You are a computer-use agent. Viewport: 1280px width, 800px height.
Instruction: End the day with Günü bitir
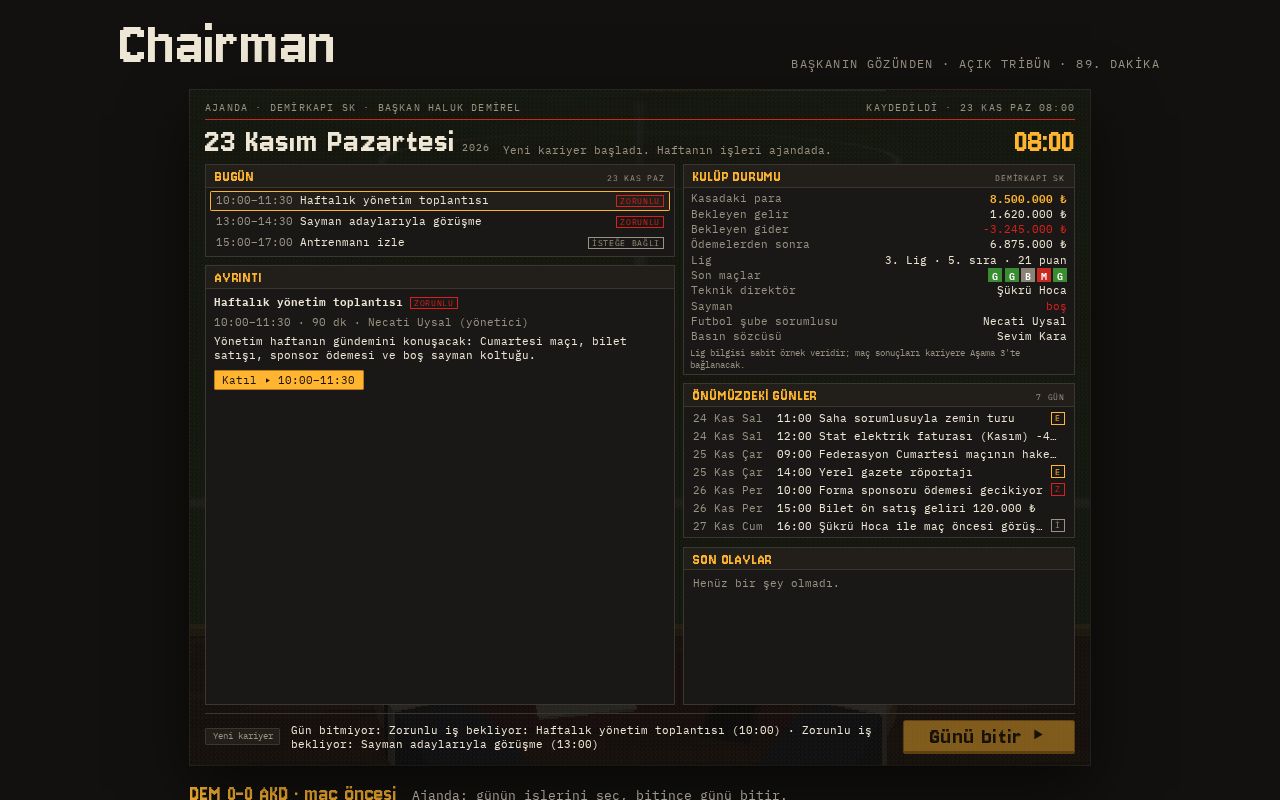pyautogui.click(x=989, y=736)
